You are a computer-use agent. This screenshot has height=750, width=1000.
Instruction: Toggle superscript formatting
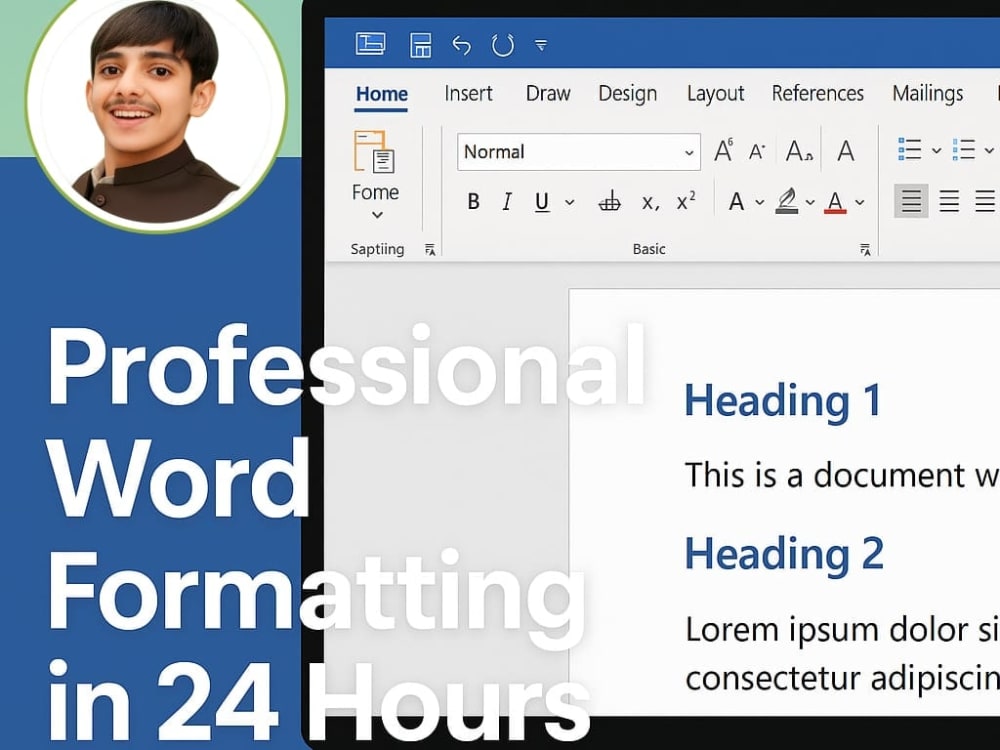pyautogui.click(x=686, y=202)
